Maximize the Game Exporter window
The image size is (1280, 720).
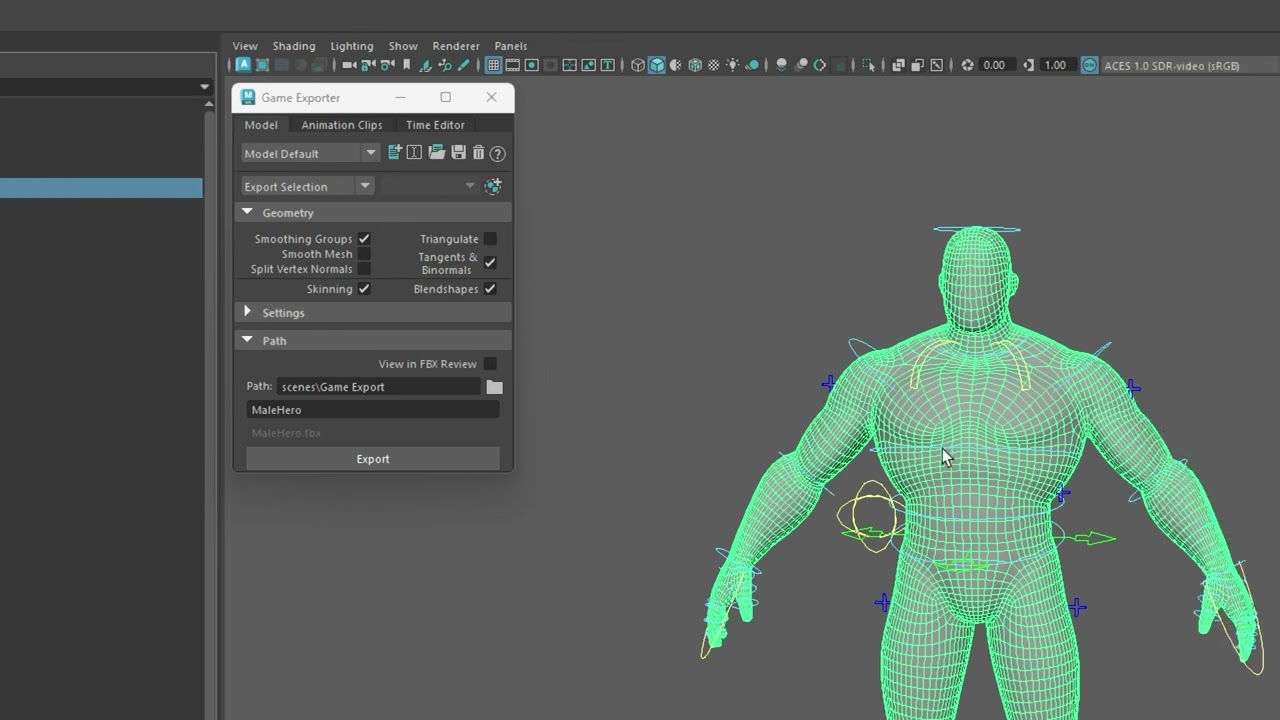tap(445, 97)
